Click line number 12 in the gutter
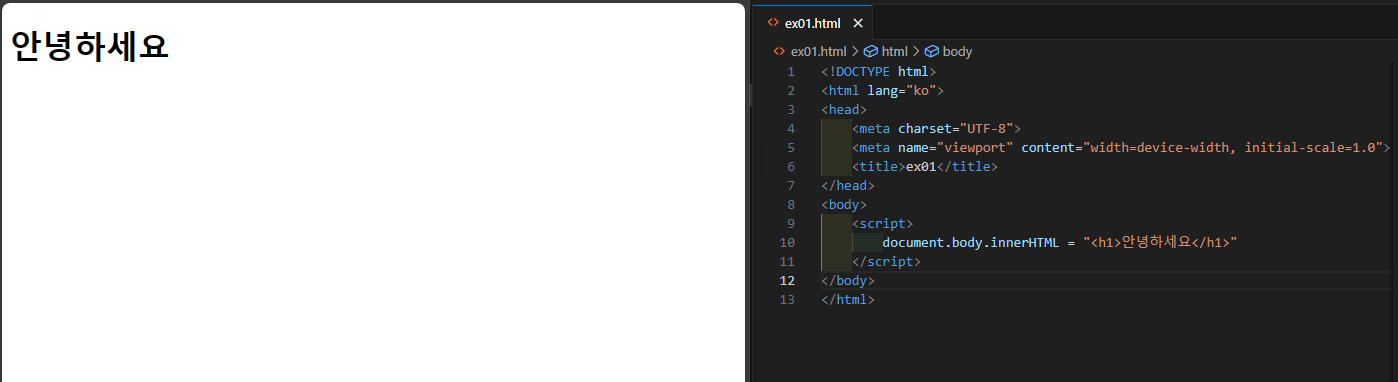This screenshot has width=1398, height=382. click(788, 281)
